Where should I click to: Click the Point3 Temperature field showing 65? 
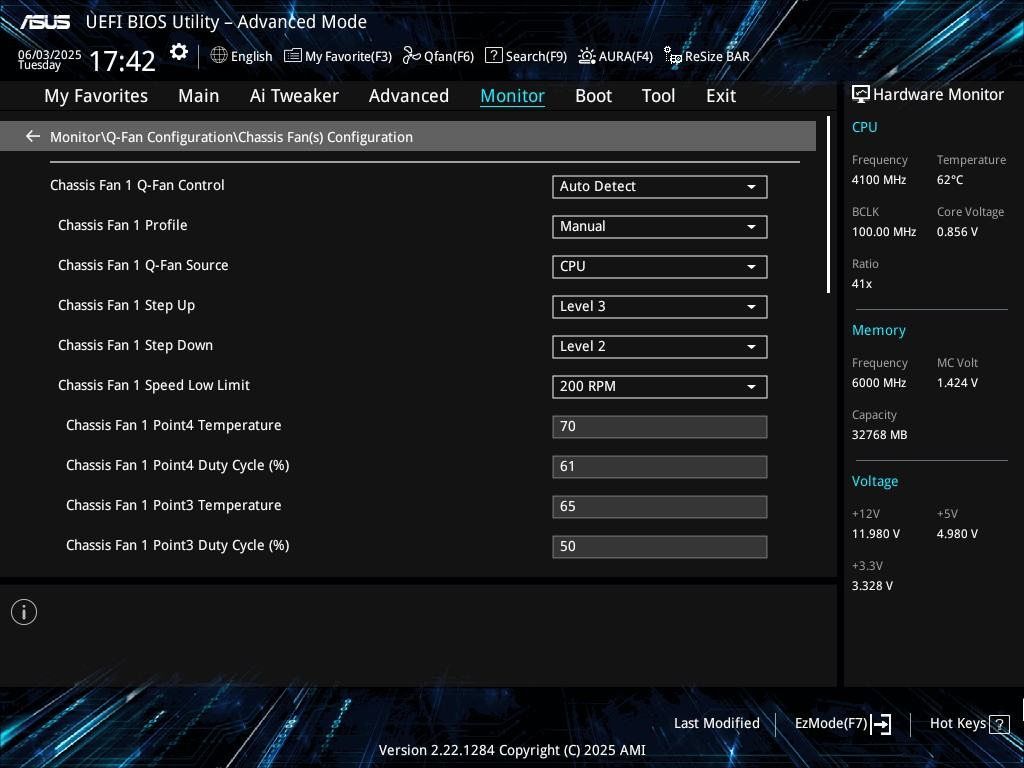click(x=660, y=507)
